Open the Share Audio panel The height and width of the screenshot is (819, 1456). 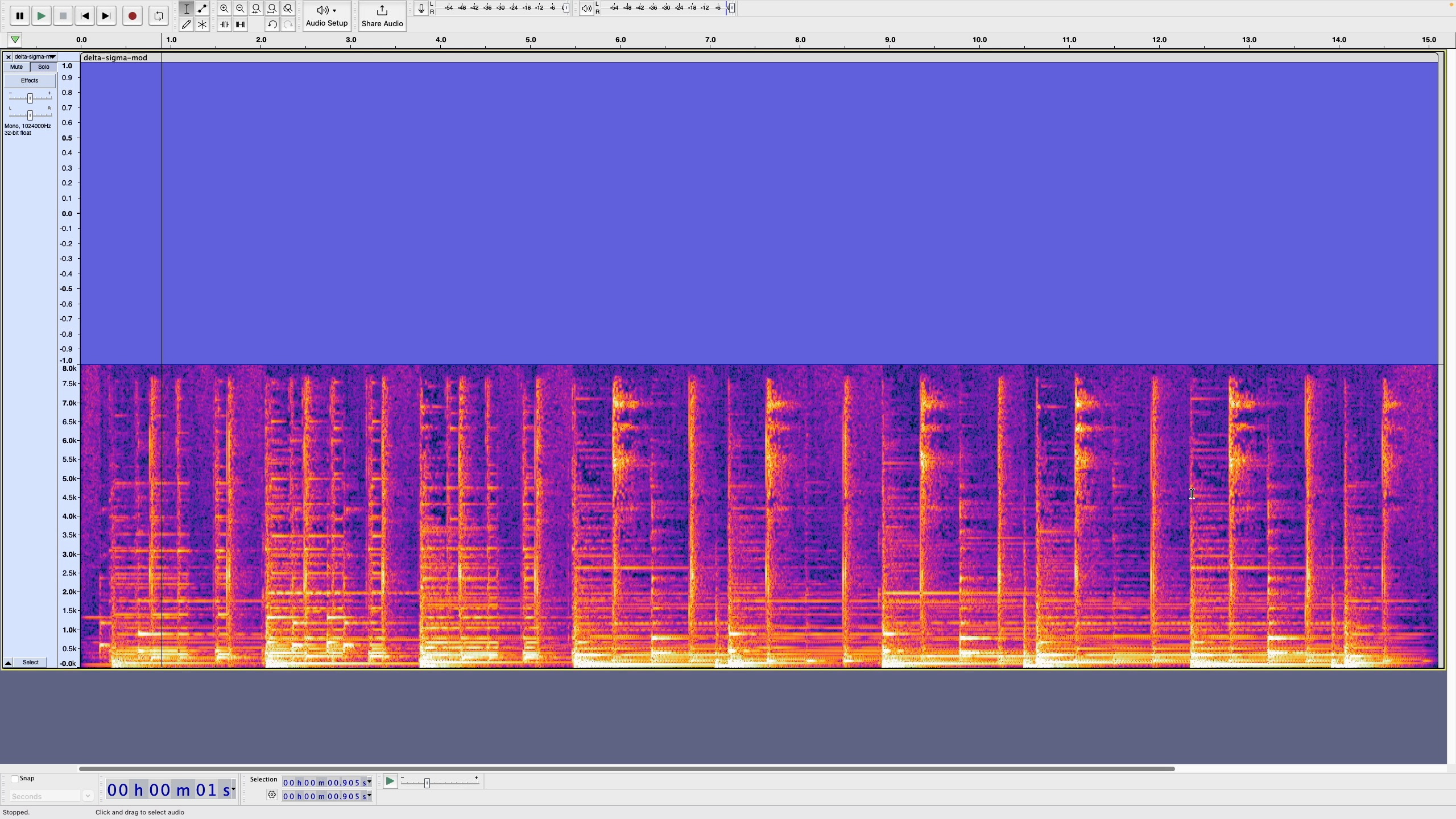pos(382,16)
